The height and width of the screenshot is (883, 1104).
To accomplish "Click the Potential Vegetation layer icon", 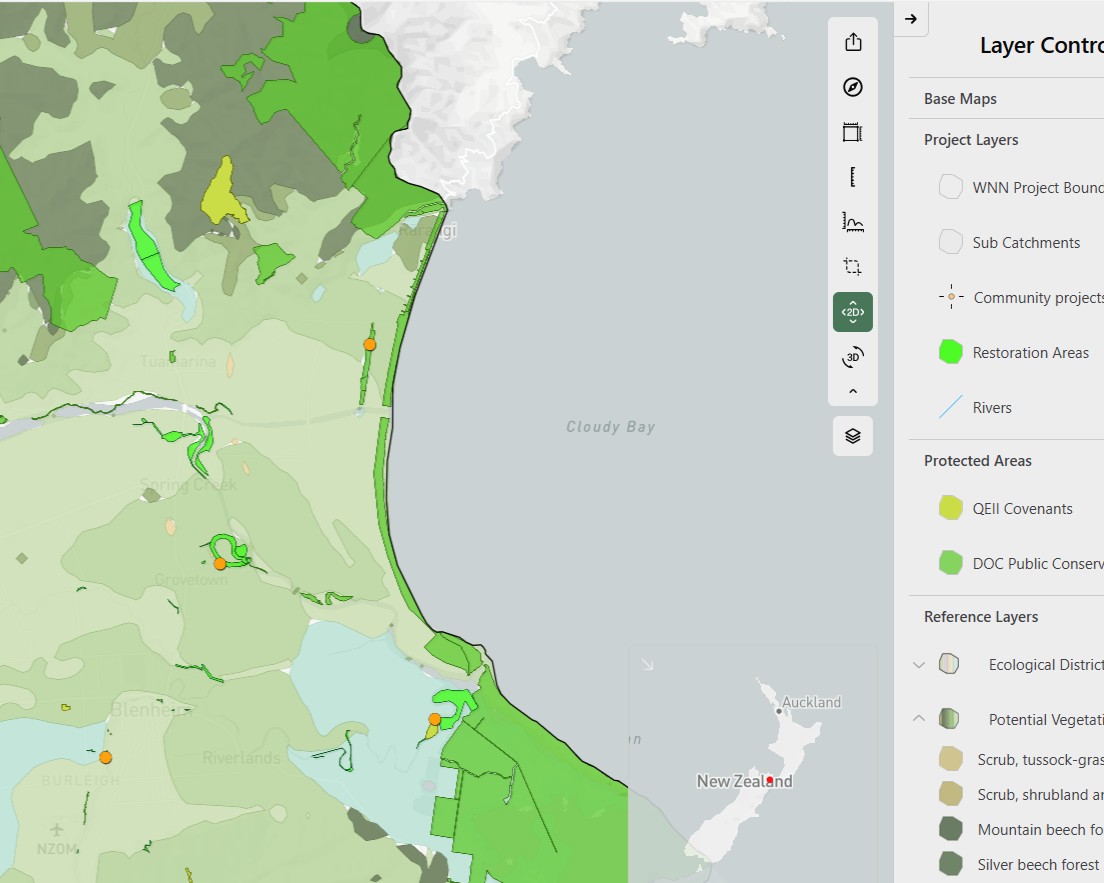I will [949, 718].
